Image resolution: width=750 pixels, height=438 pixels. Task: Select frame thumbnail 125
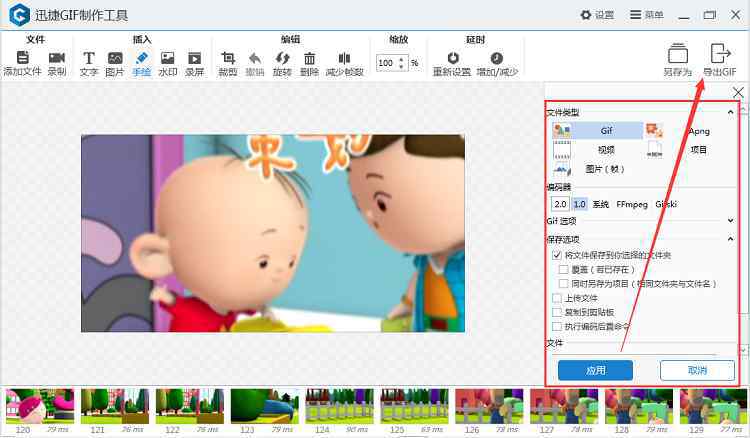415,406
